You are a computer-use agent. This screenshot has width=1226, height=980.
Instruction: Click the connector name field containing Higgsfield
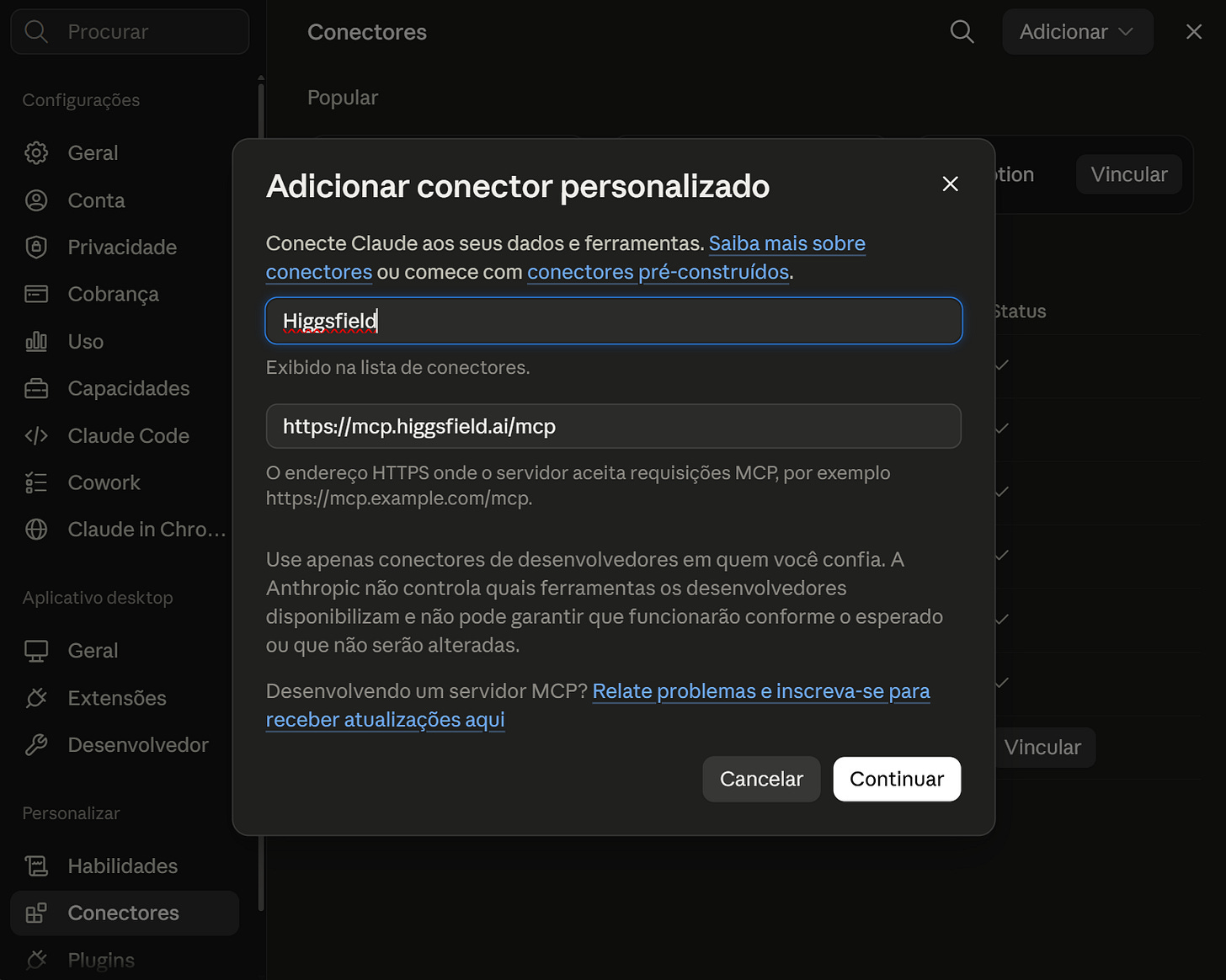coord(614,321)
